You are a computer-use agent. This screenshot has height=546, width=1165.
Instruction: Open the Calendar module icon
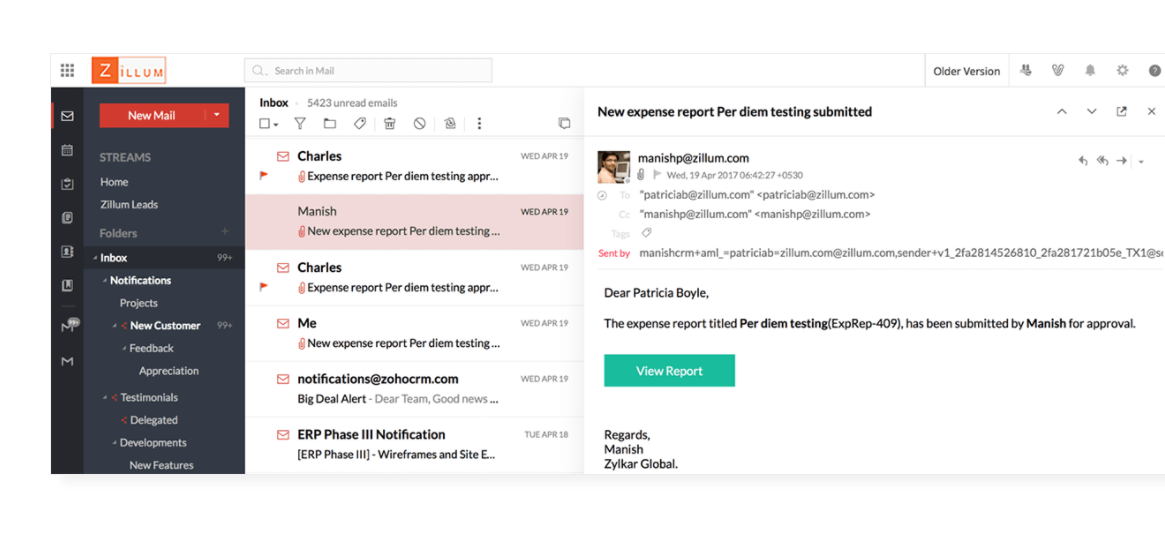tap(68, 150)
